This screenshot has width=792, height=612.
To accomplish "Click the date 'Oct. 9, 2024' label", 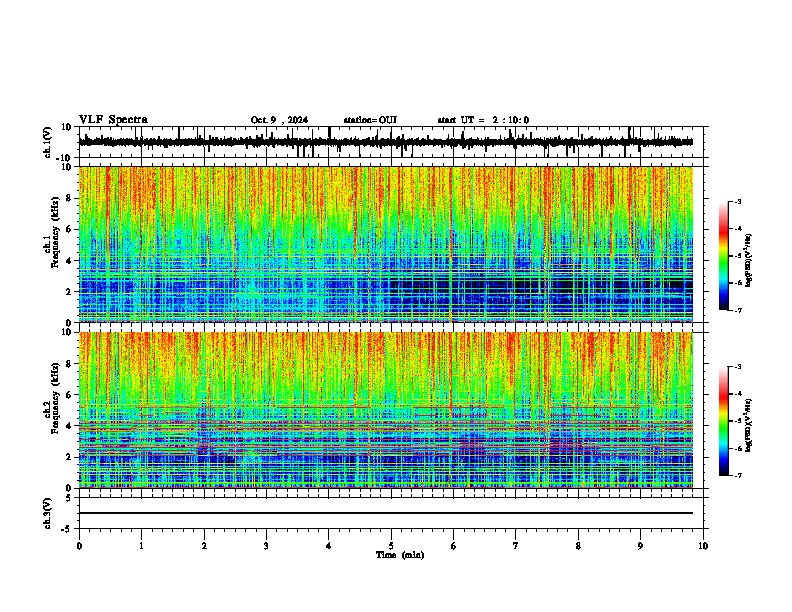I will pos(279,120).
